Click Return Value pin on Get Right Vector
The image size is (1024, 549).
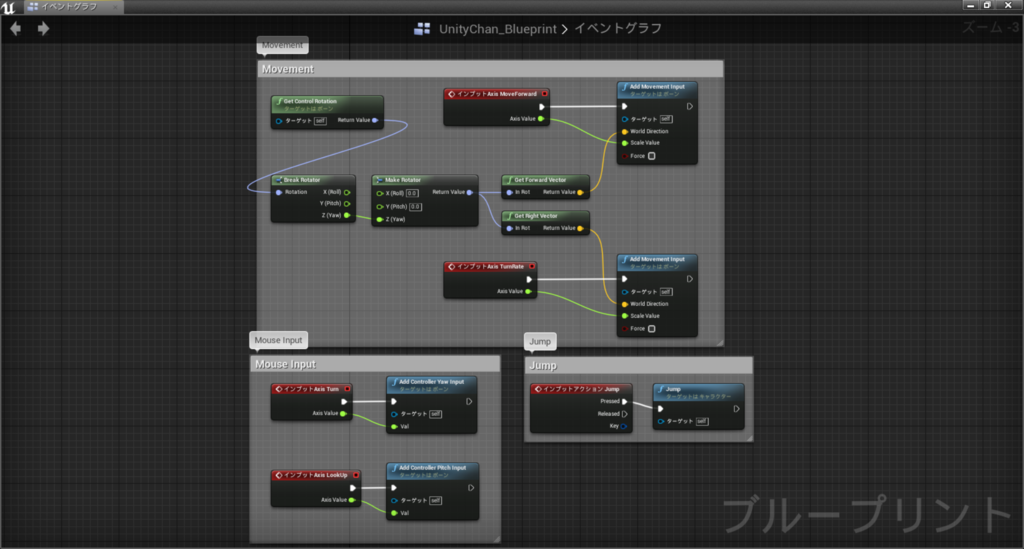(x=580, y=228)
